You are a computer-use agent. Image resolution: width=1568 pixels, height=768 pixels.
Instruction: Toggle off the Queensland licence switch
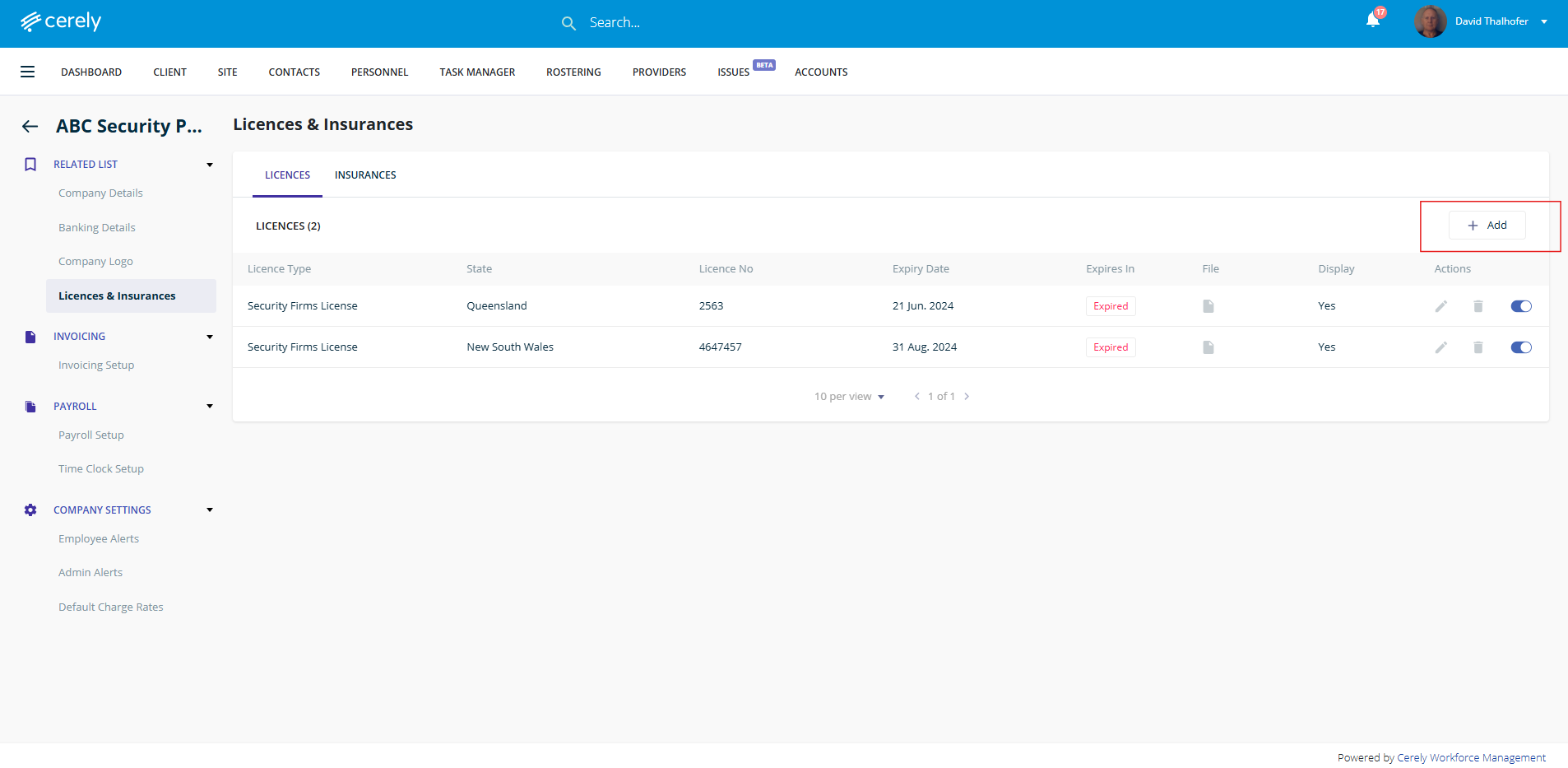pyautogui.click(x=1520, y=306)
